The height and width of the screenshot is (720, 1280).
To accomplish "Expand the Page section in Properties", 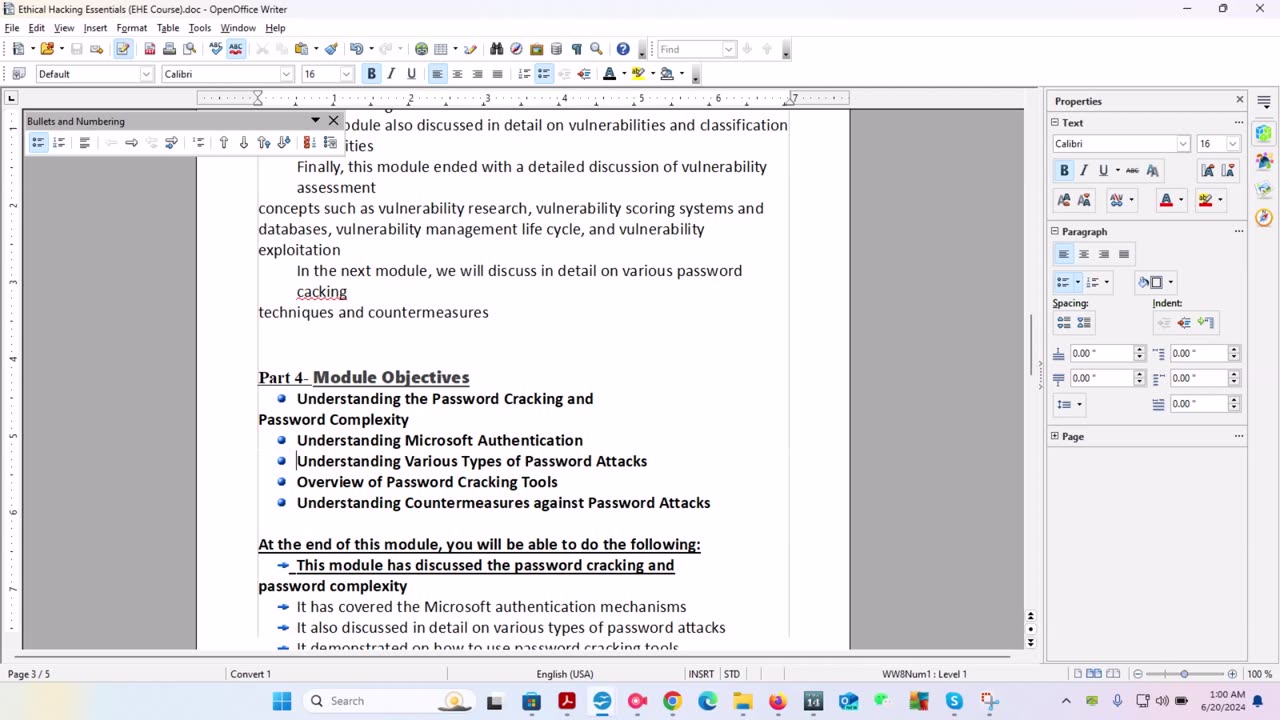I will (x=1055, y=436).
